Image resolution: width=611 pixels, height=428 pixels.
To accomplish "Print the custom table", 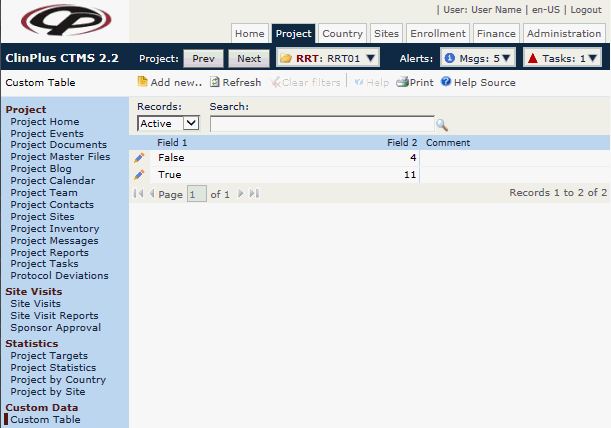I will coord(414,82).
